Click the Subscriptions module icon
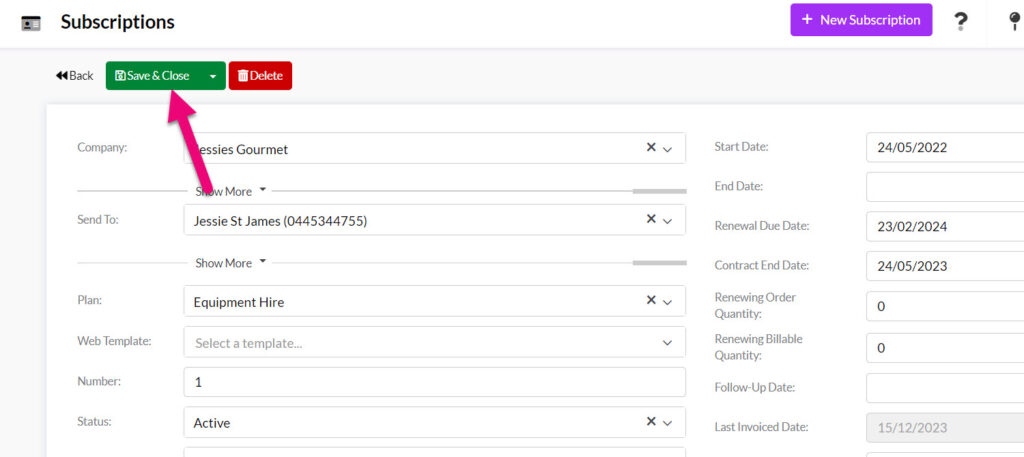 [31, 24]
